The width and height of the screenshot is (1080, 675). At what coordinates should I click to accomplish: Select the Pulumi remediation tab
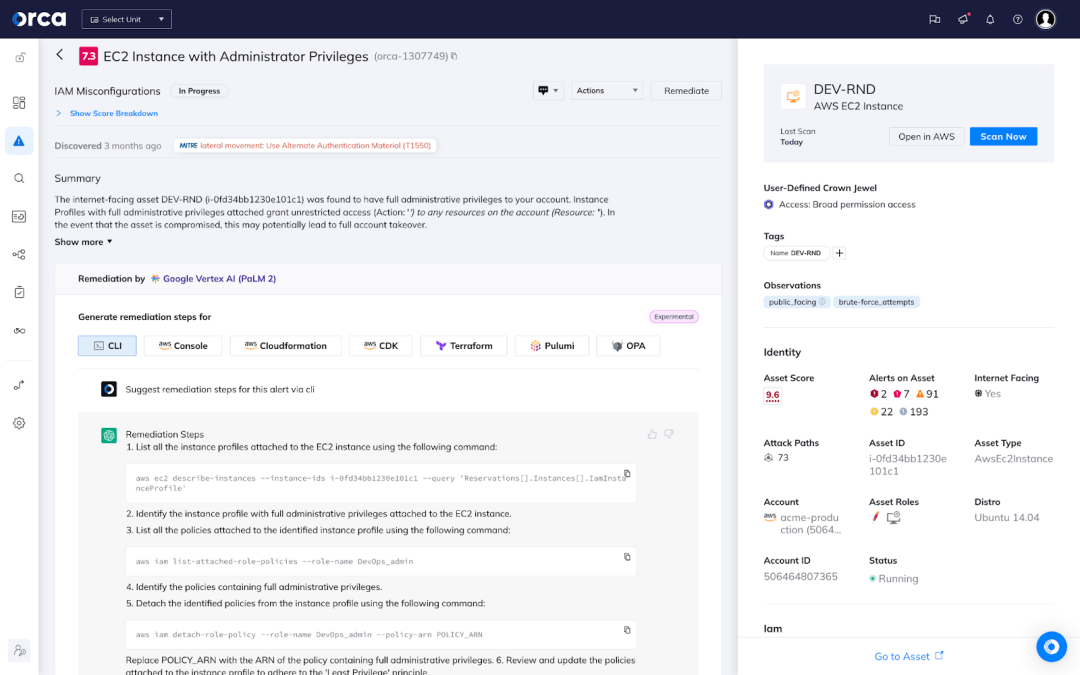tap(552, 346)
